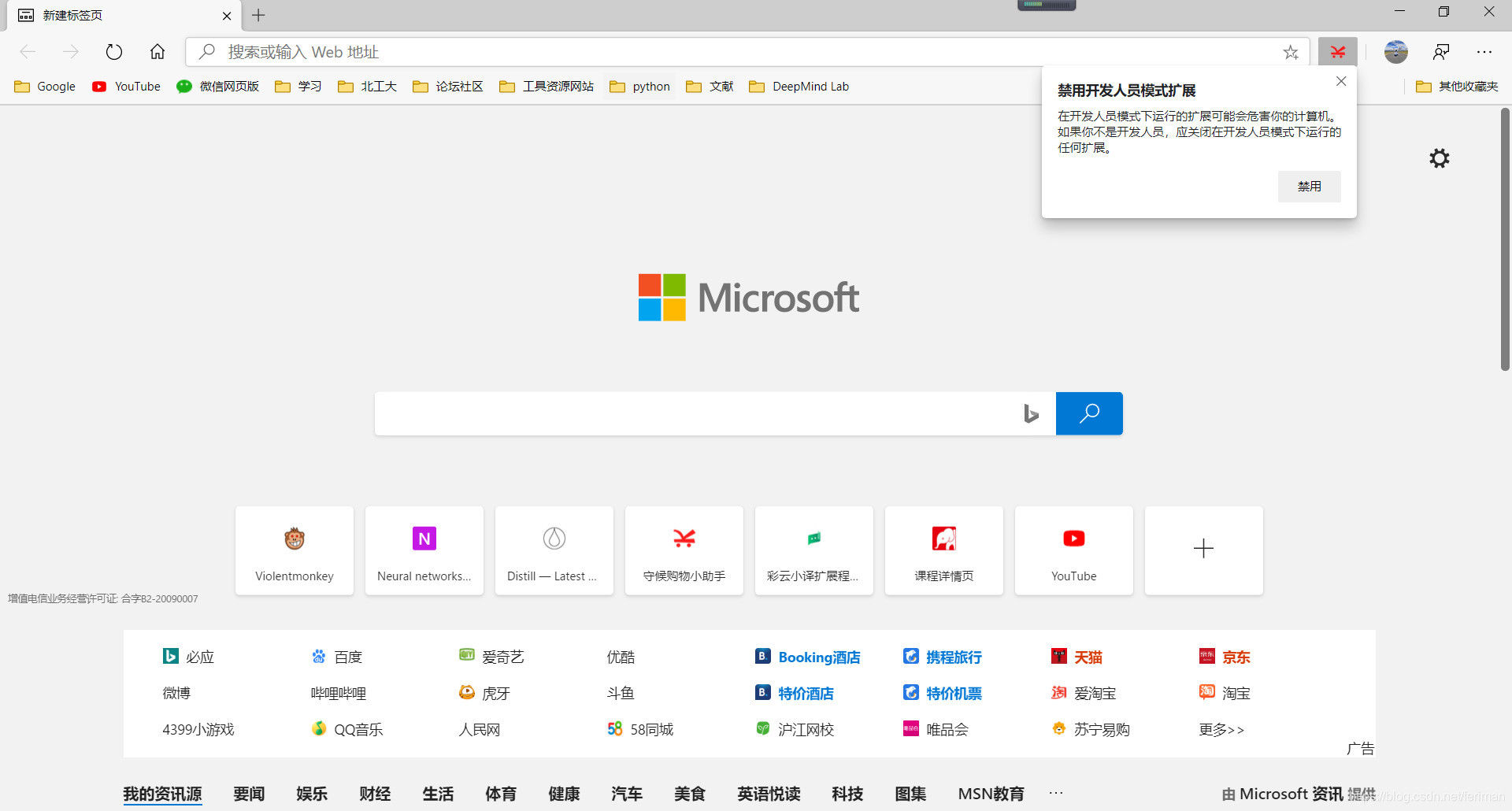Open the 百度 link

pos(337,657)
